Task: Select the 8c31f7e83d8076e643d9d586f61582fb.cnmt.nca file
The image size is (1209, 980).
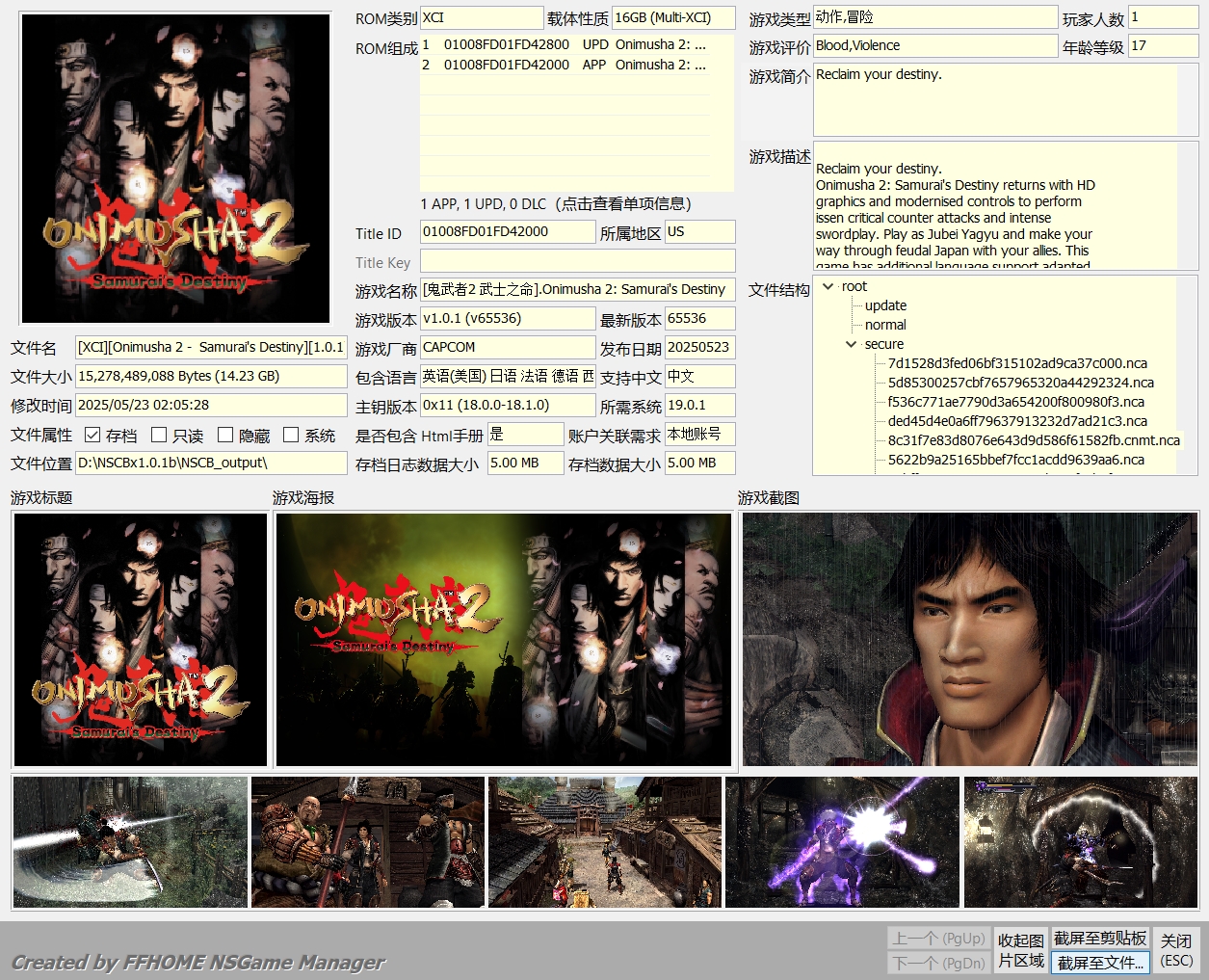Action: pyautogui.click(x=1034, y=440)
